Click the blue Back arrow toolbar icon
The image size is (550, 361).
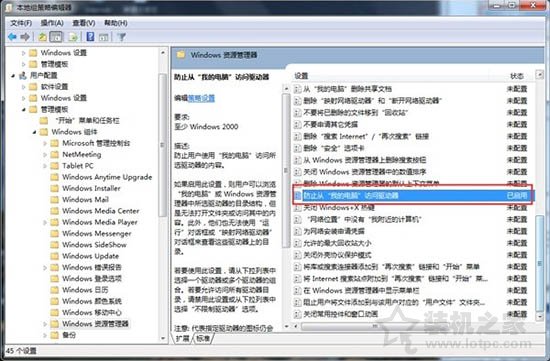click(12, 37)
